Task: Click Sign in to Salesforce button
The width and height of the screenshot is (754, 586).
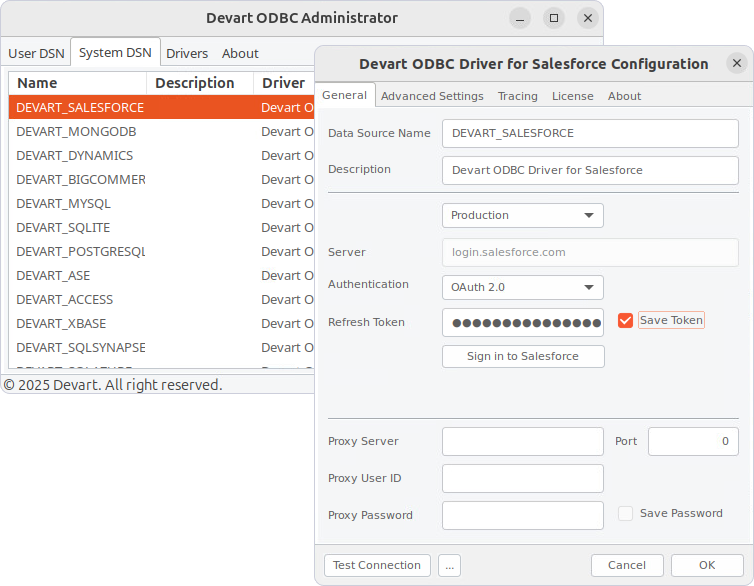Action: point(523,356)
